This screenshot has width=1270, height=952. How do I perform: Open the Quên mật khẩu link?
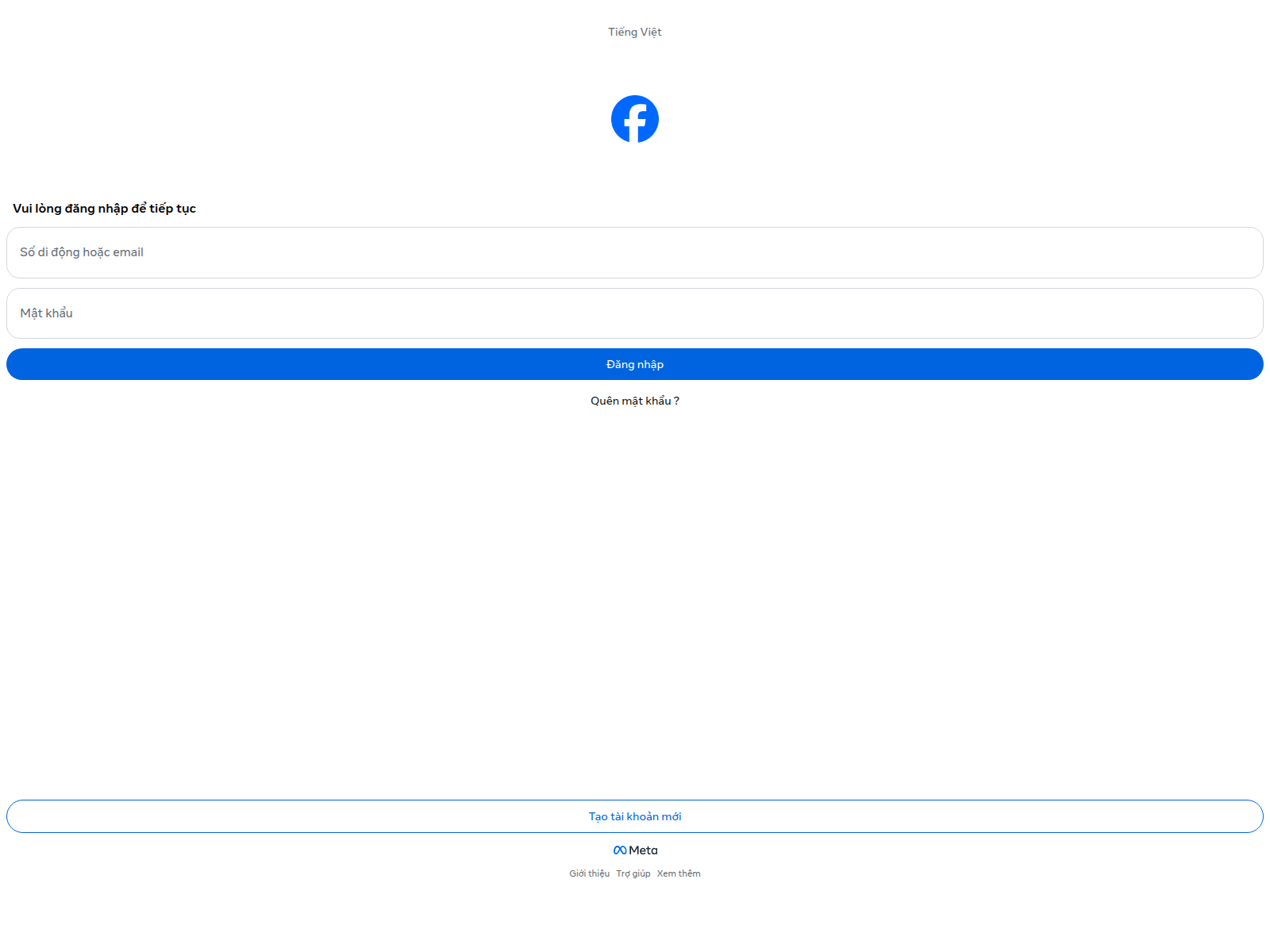pyautogui.click(x=635, y=401)
